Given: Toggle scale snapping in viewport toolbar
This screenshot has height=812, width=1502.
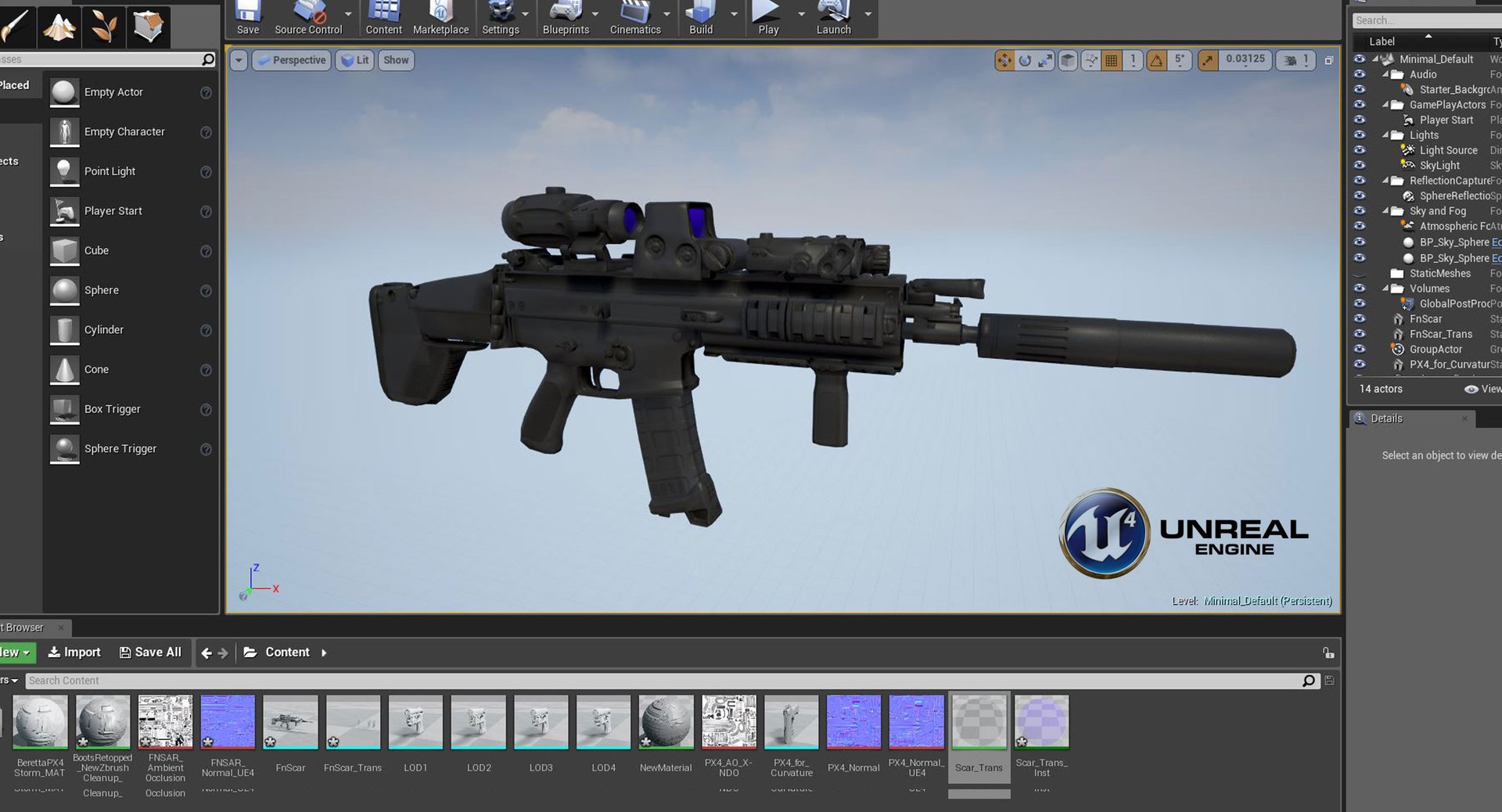Looking at the screenshot, I should coord(1208,60).
